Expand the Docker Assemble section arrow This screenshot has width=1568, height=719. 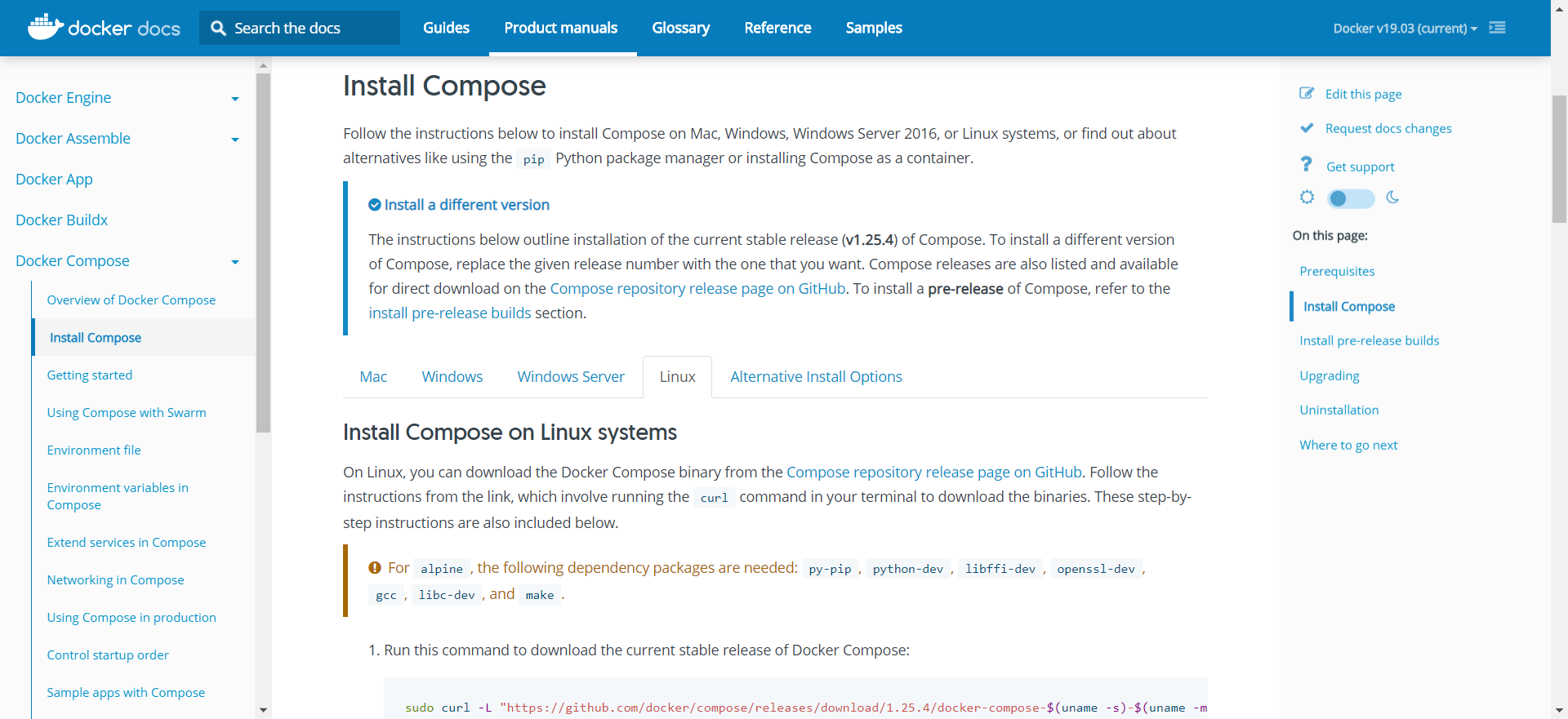[x=235, y=140]
